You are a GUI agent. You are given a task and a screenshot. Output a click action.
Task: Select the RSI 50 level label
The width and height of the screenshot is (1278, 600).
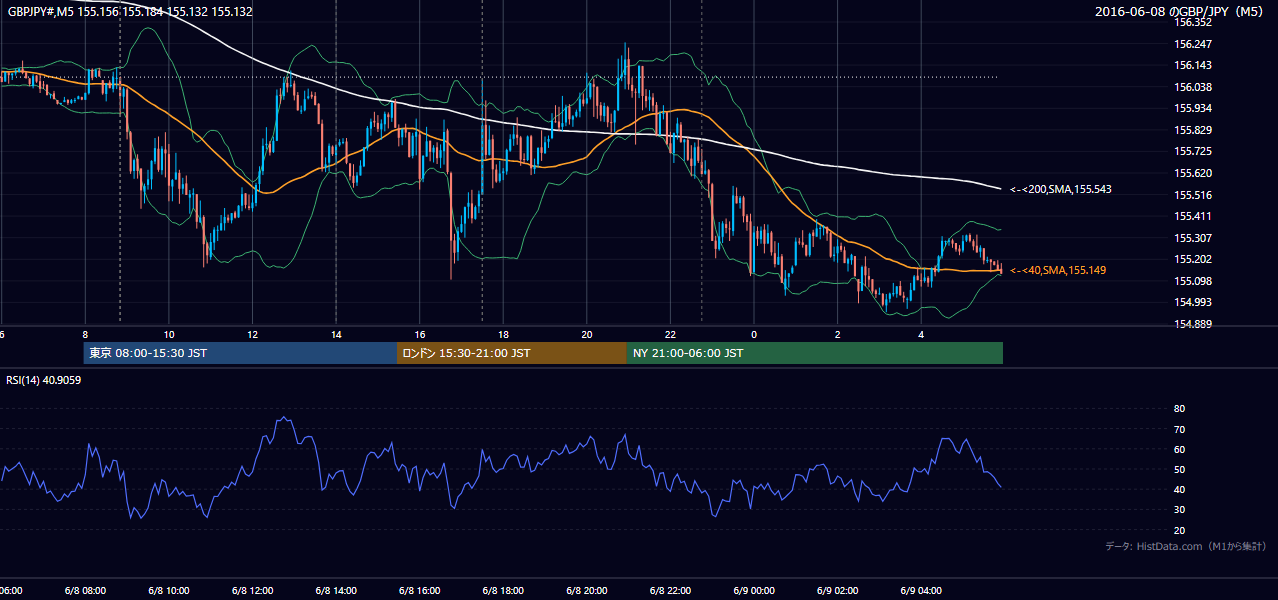point(1179,469)
